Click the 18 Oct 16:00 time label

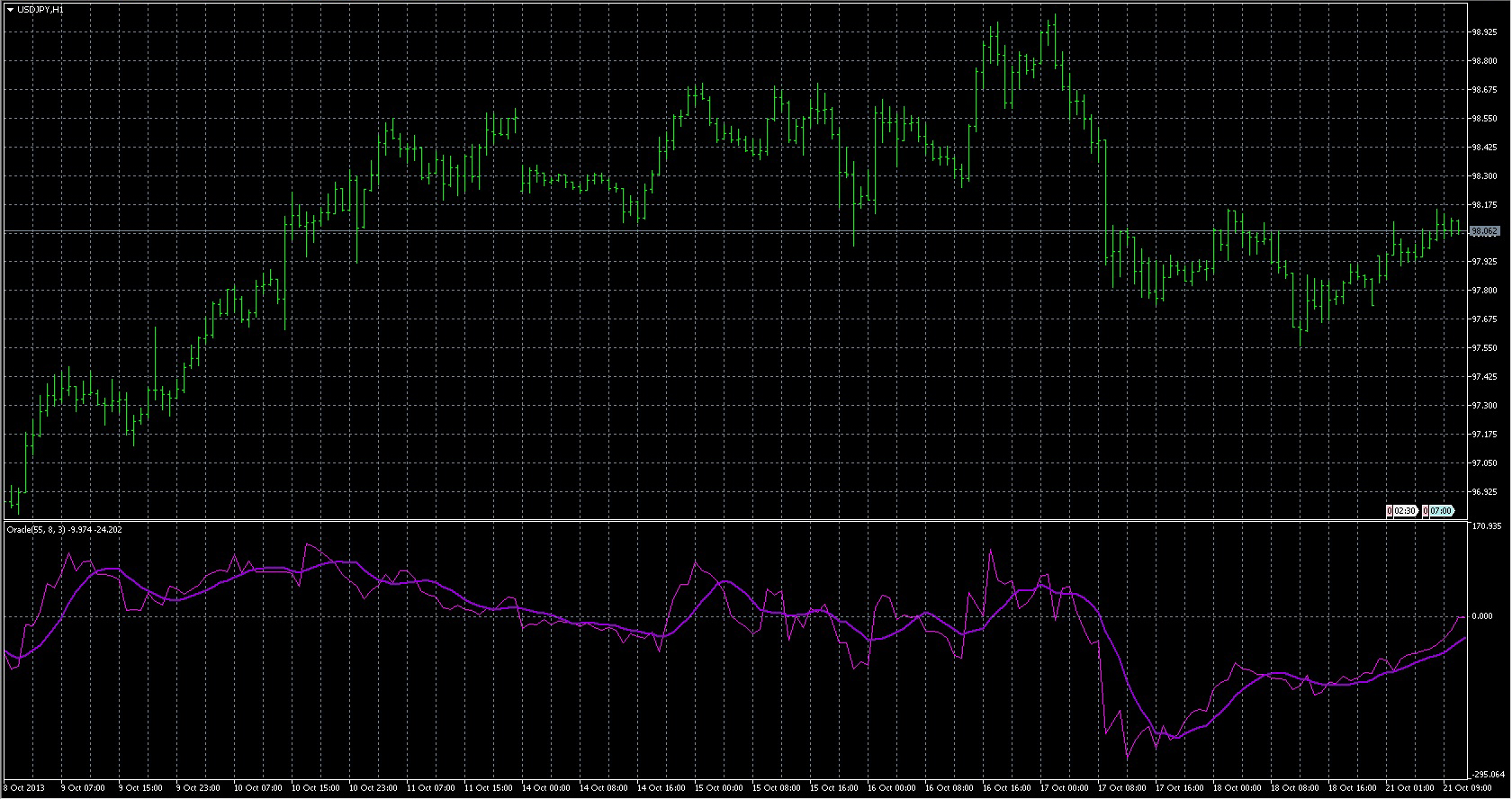click(1352, 788)
